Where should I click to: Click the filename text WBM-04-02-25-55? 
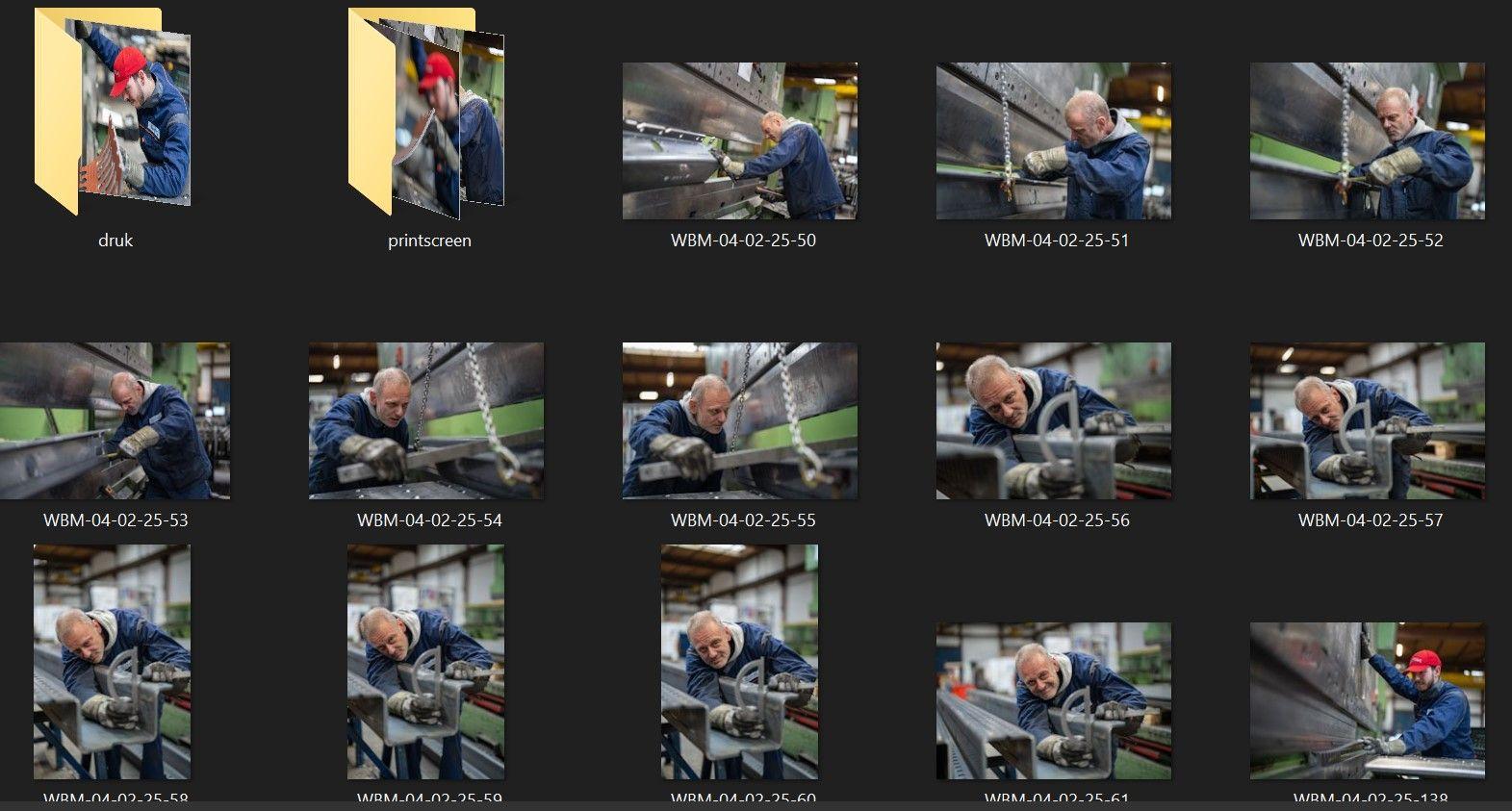click(743, 520)
